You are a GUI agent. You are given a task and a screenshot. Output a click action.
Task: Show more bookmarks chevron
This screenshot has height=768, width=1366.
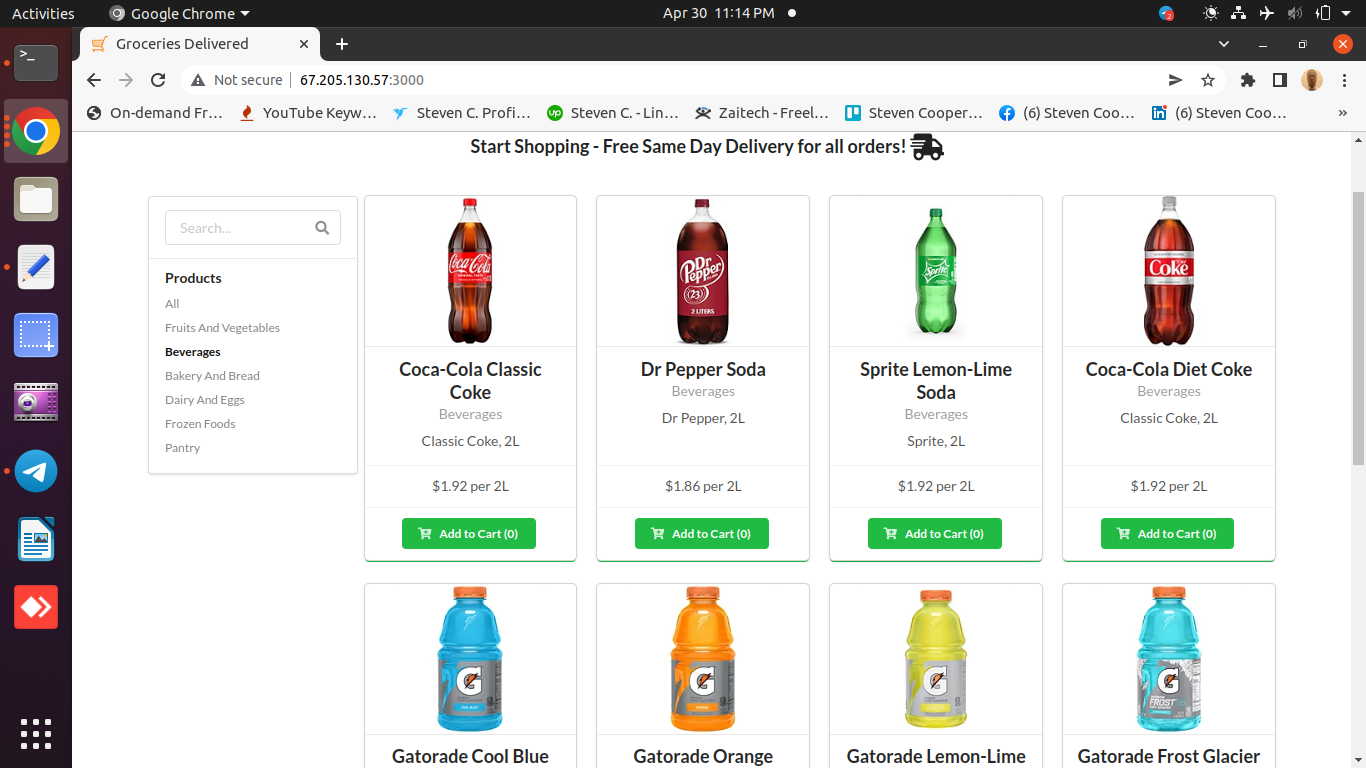pos(1343,113)
